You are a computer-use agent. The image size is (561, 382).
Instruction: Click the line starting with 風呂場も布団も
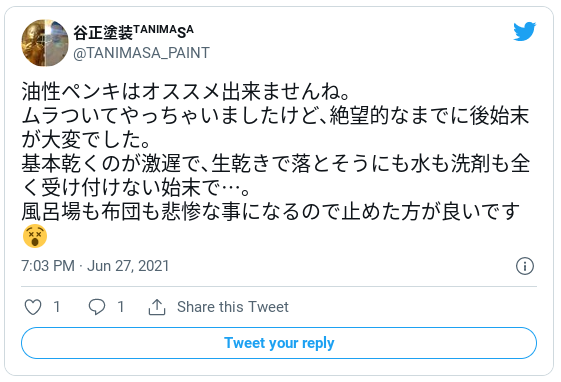coord(270,212)
